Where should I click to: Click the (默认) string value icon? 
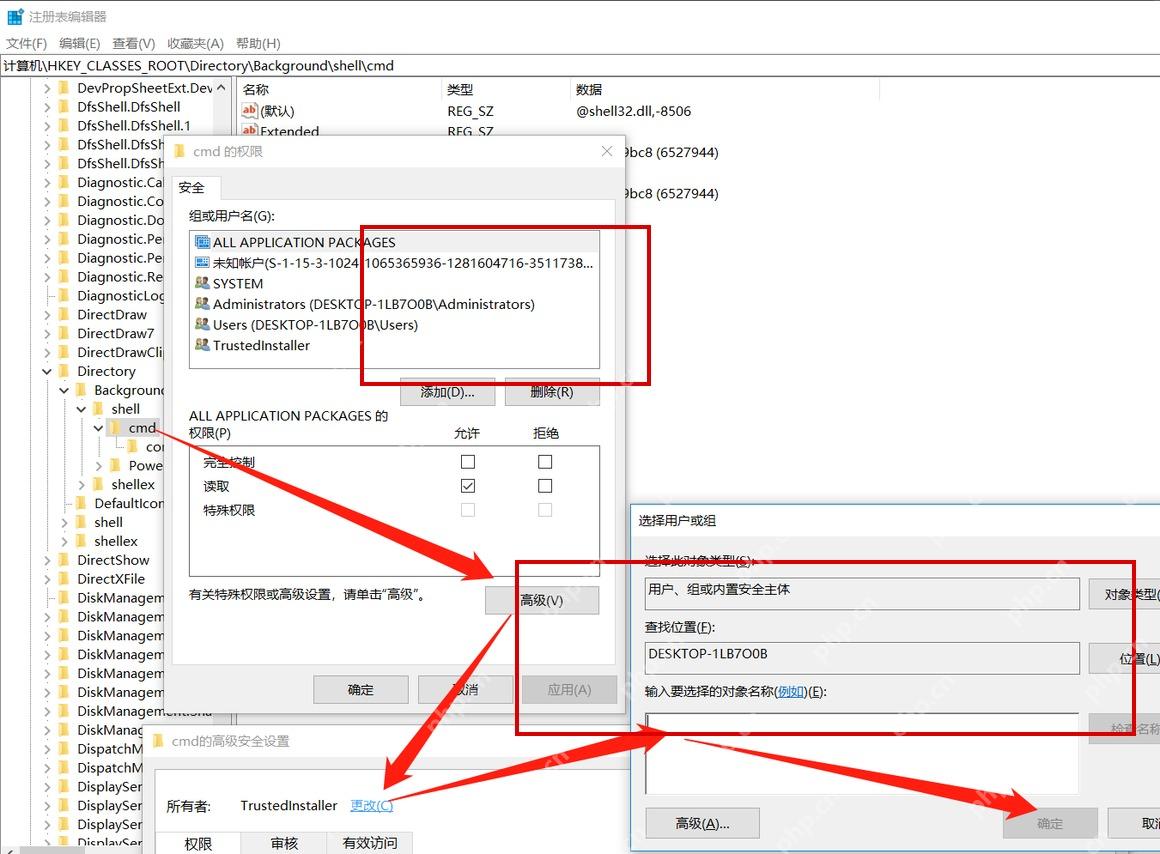[249, 111]
